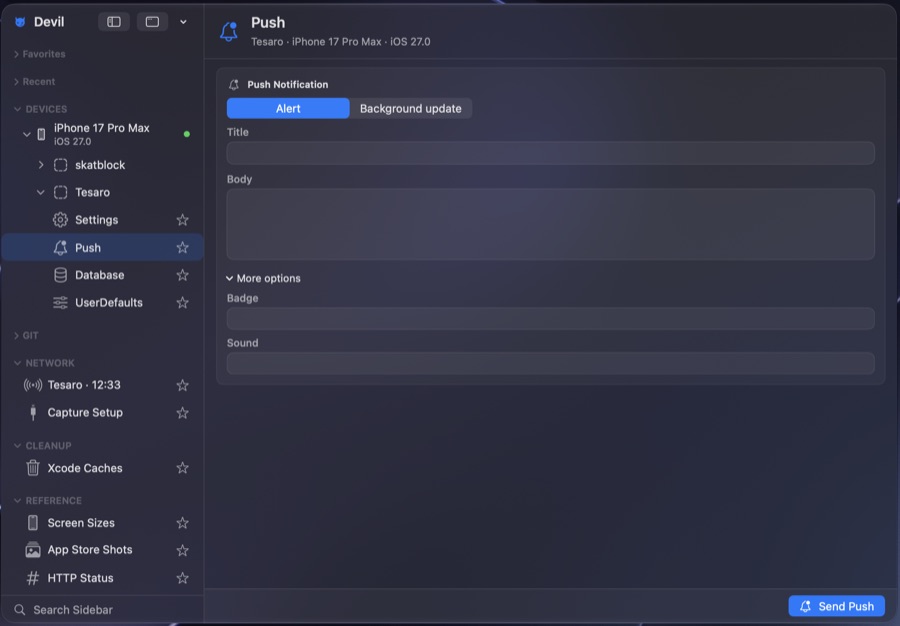Click the Xcode Caches trash icon
Viewport: 900px width, 626px height.
pos(33,468)
